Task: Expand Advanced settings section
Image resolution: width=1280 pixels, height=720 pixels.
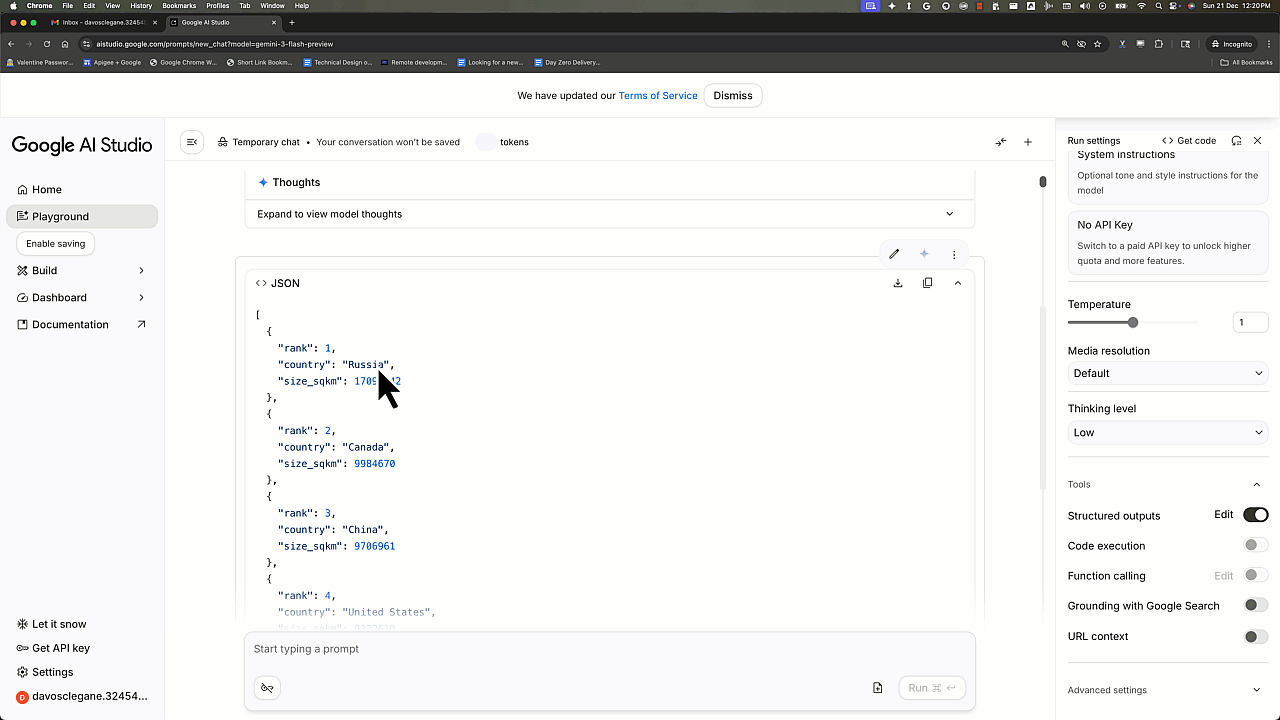Action: click(x=1168, y=690)
